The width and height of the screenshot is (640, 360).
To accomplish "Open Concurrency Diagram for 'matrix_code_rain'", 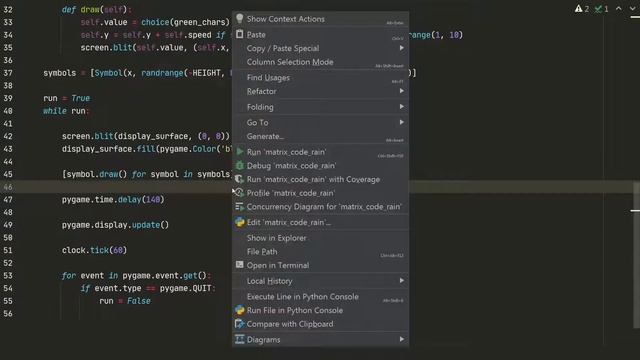I will click(320, 207).
